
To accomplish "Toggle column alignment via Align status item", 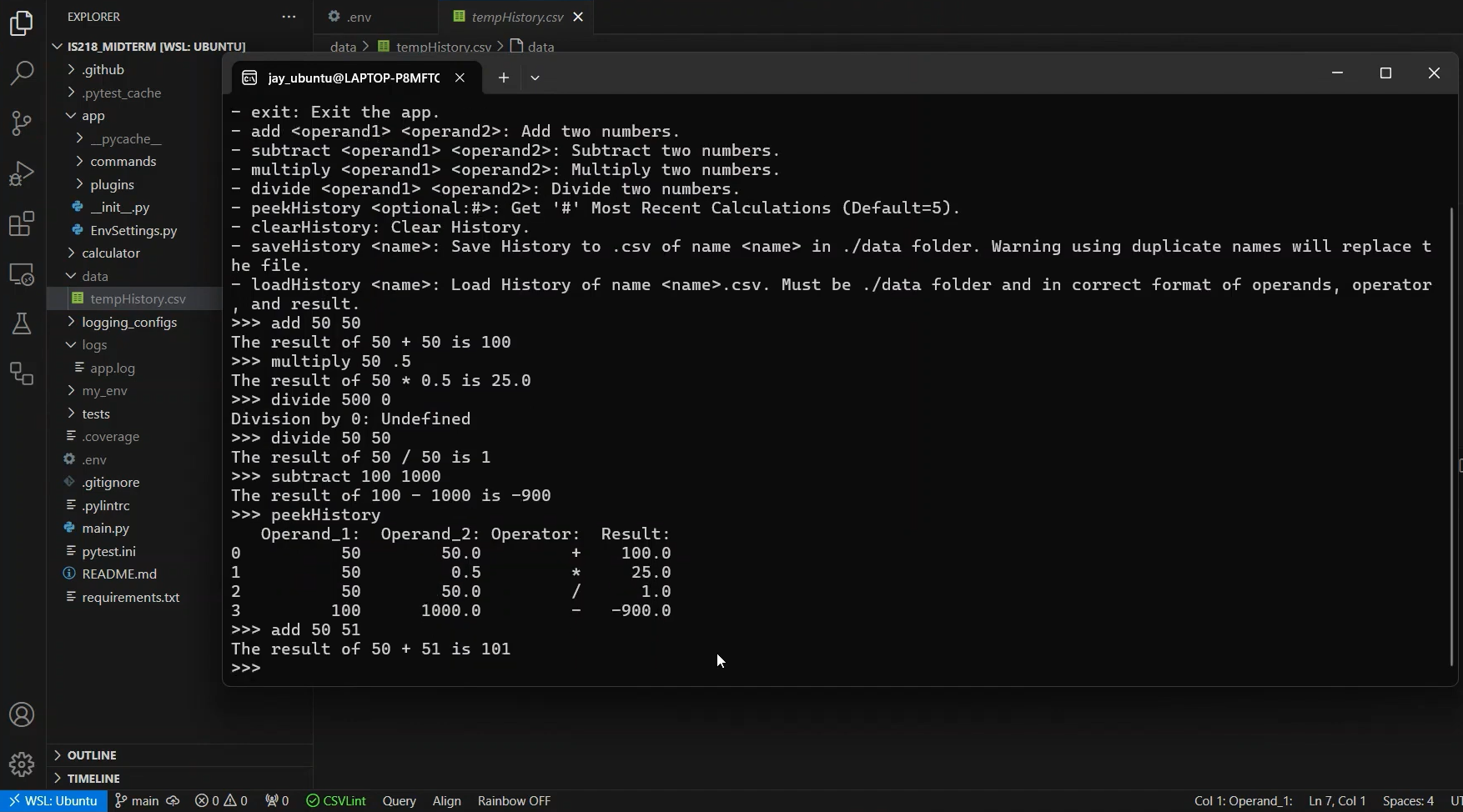I will [x=447, y=800].
